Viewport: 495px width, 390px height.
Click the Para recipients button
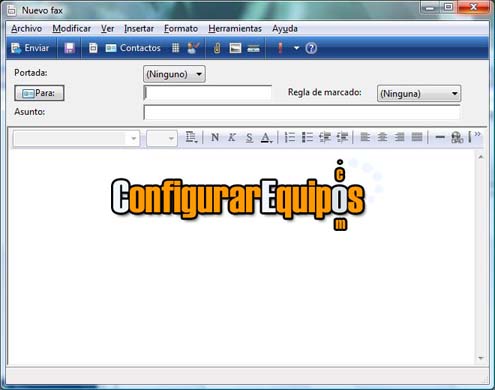pyautogui.click(x=39, y=93)
